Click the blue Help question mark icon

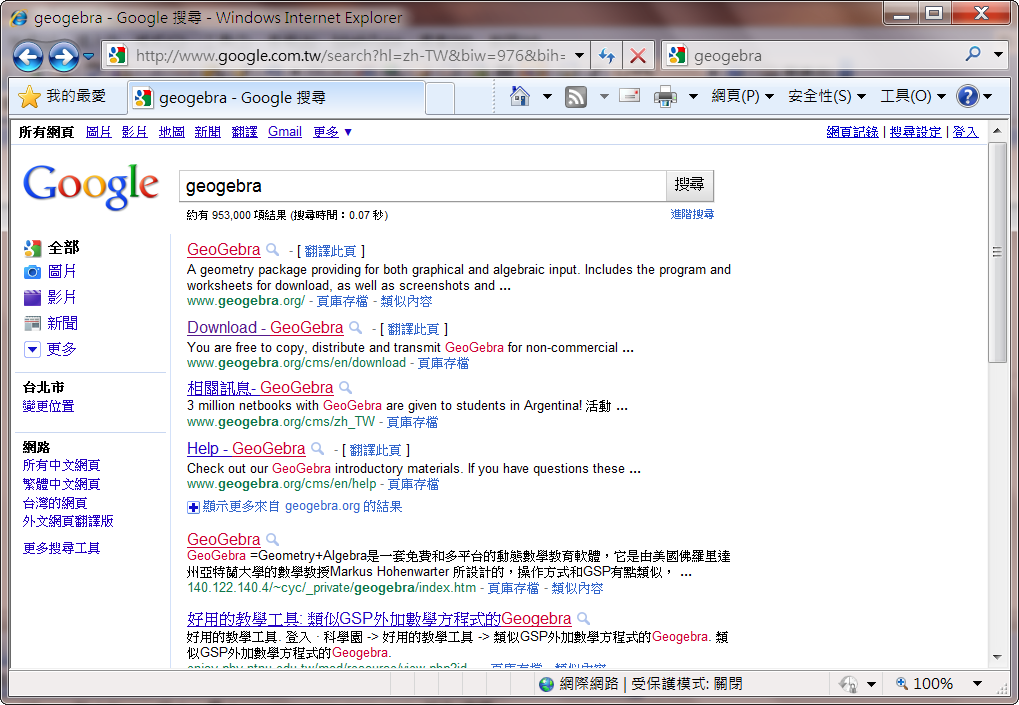(x=968, y=97)
